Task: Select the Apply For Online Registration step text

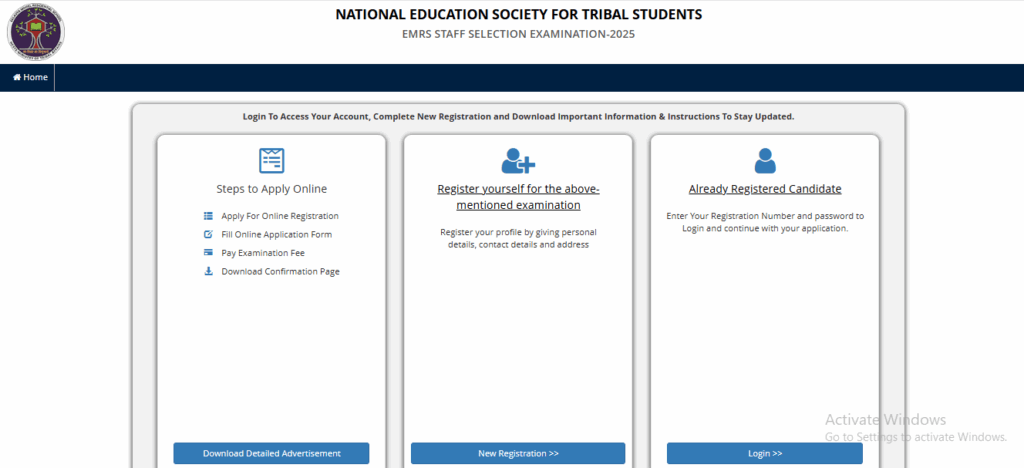Action: coord(280,216)
